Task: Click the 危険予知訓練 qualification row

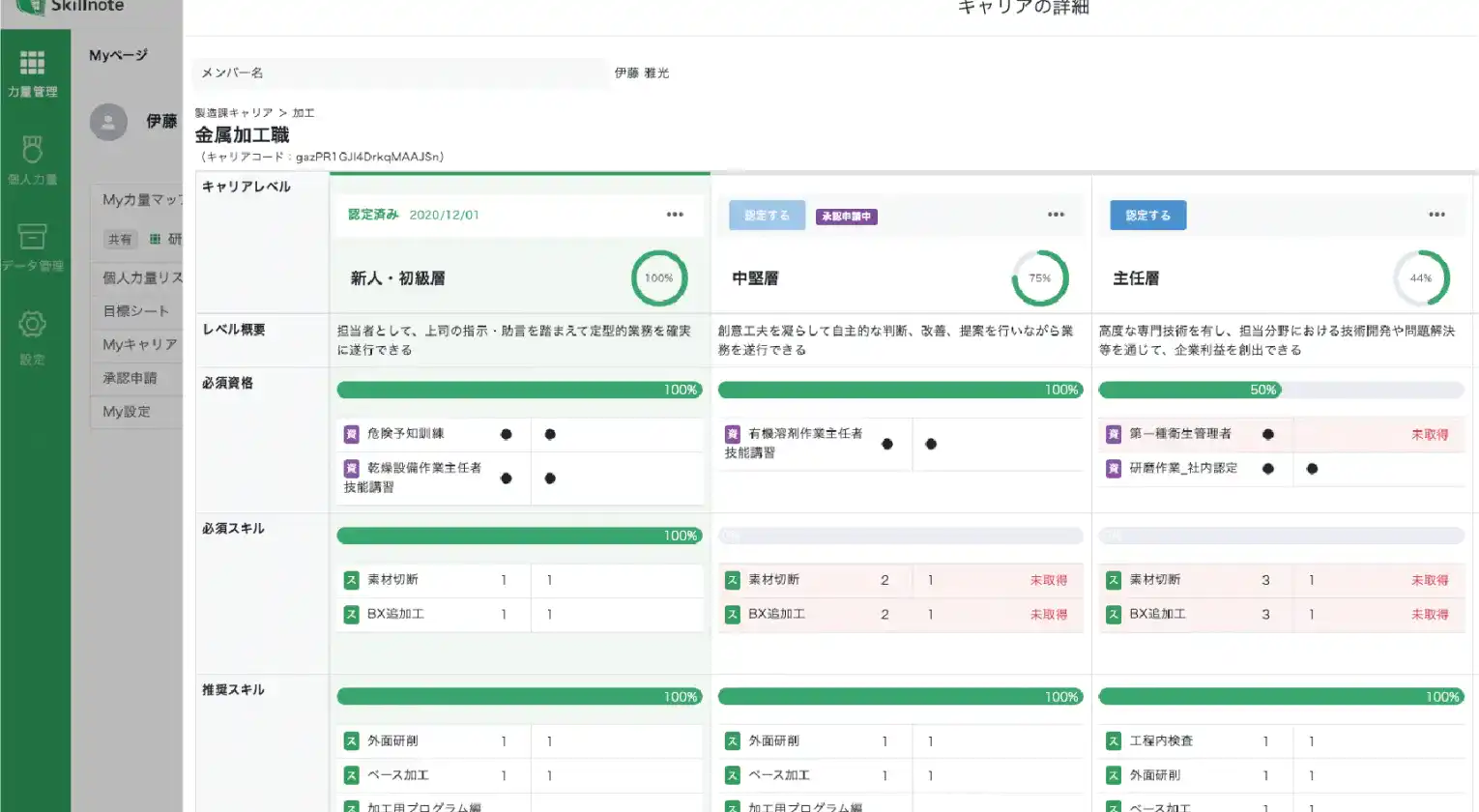Action: click(519, 434)
